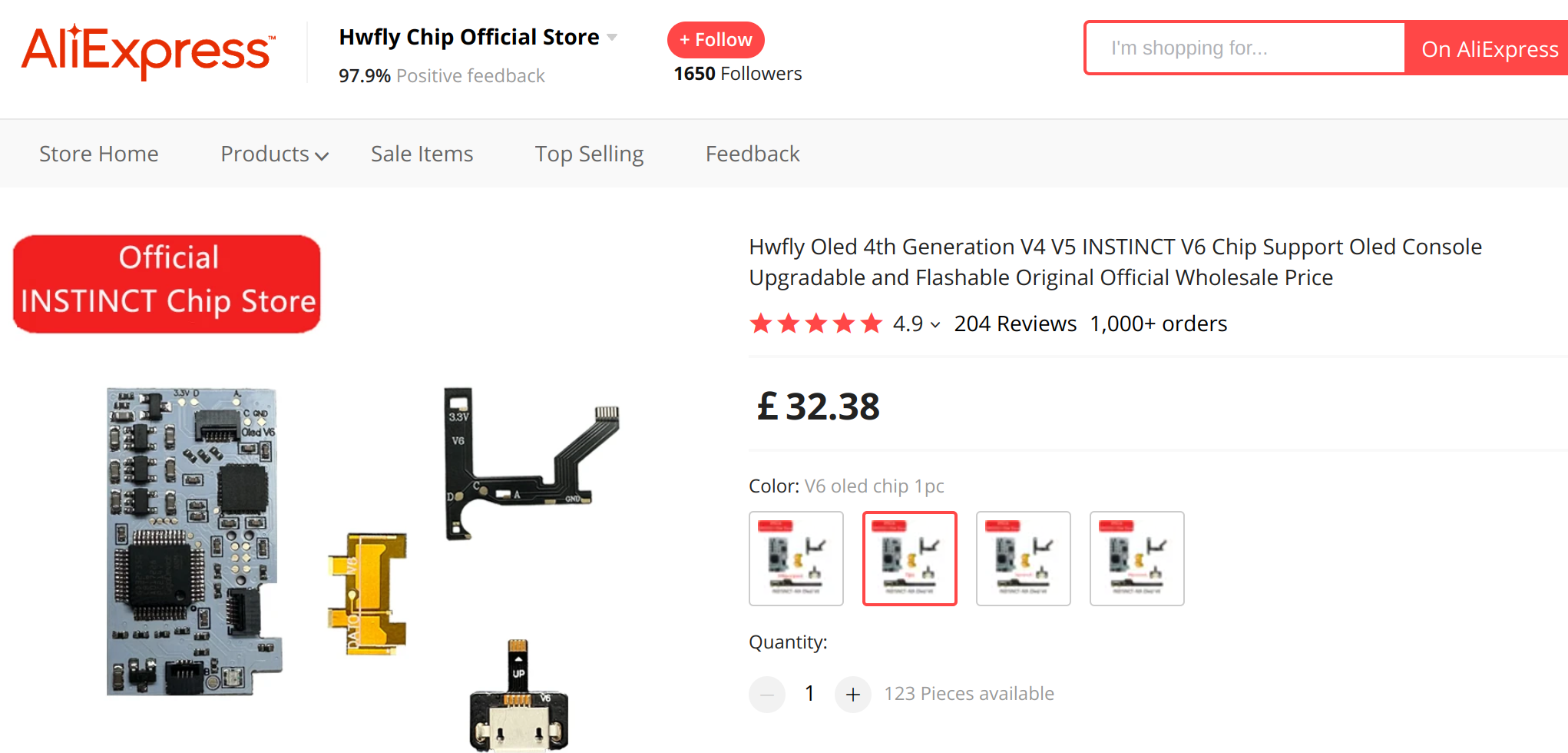Click the five-star rating icons
1568x753 pixels.
[x=815, y=323]
